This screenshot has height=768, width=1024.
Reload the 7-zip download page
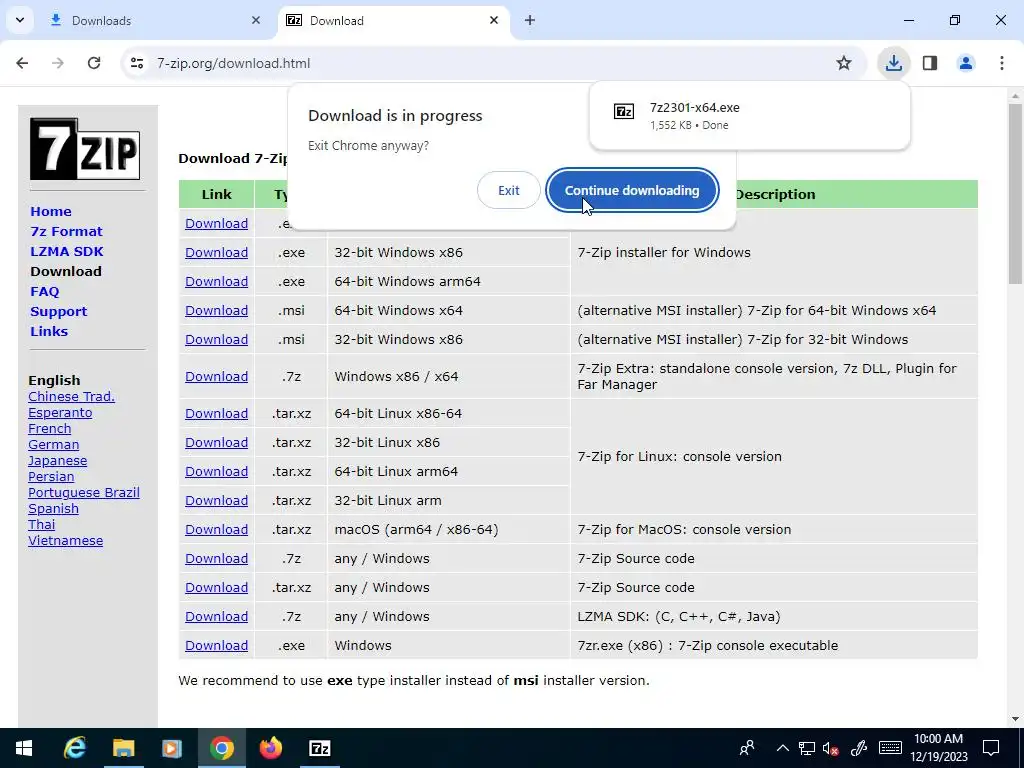tap(94, 63)
